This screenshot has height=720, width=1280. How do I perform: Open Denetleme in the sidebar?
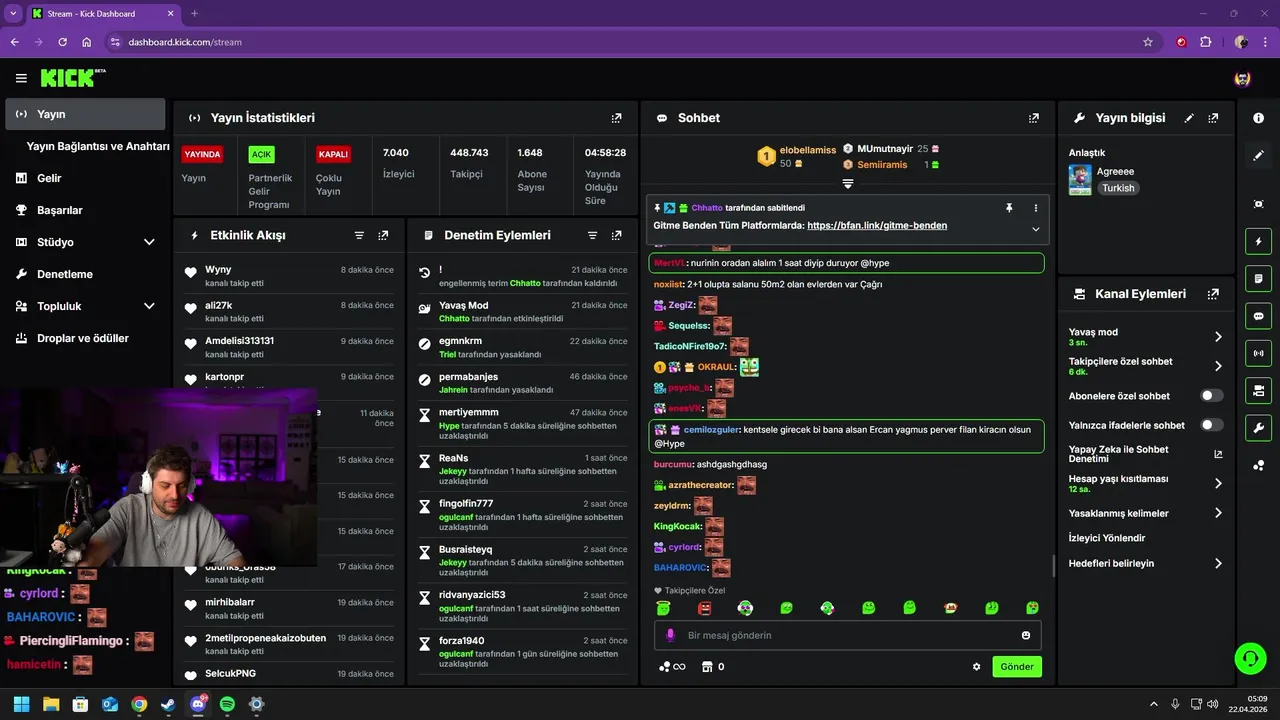pyautogui.click(x=85, y=274)
